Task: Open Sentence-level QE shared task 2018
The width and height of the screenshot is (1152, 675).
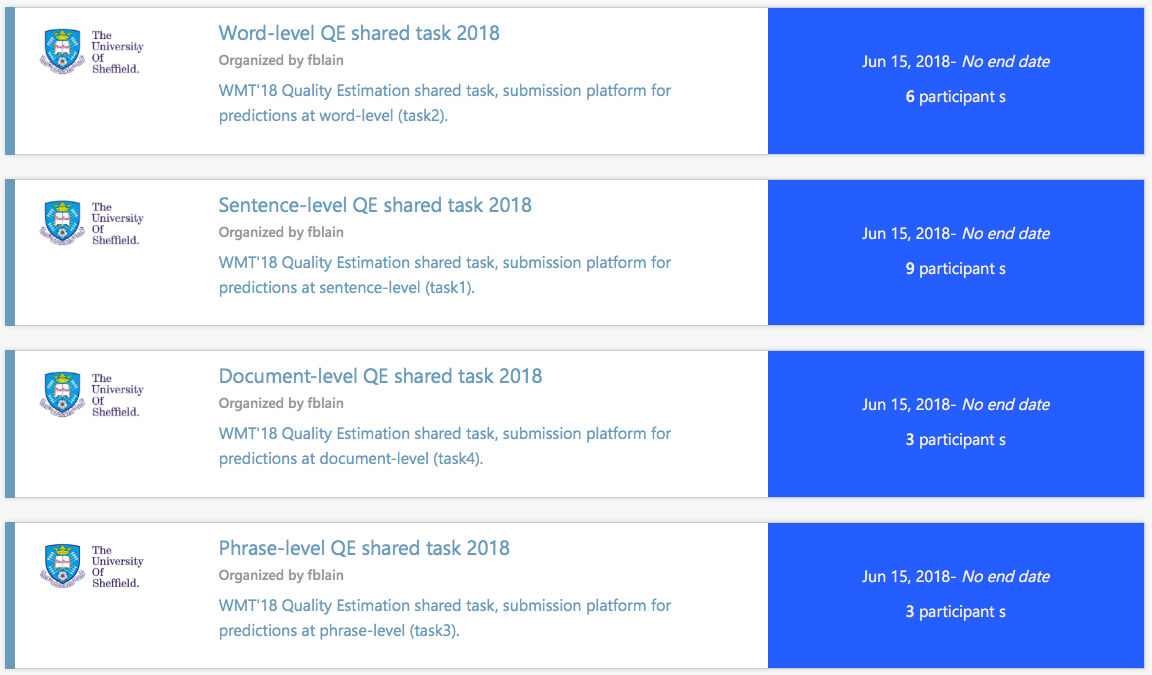Action: (375, 205)
